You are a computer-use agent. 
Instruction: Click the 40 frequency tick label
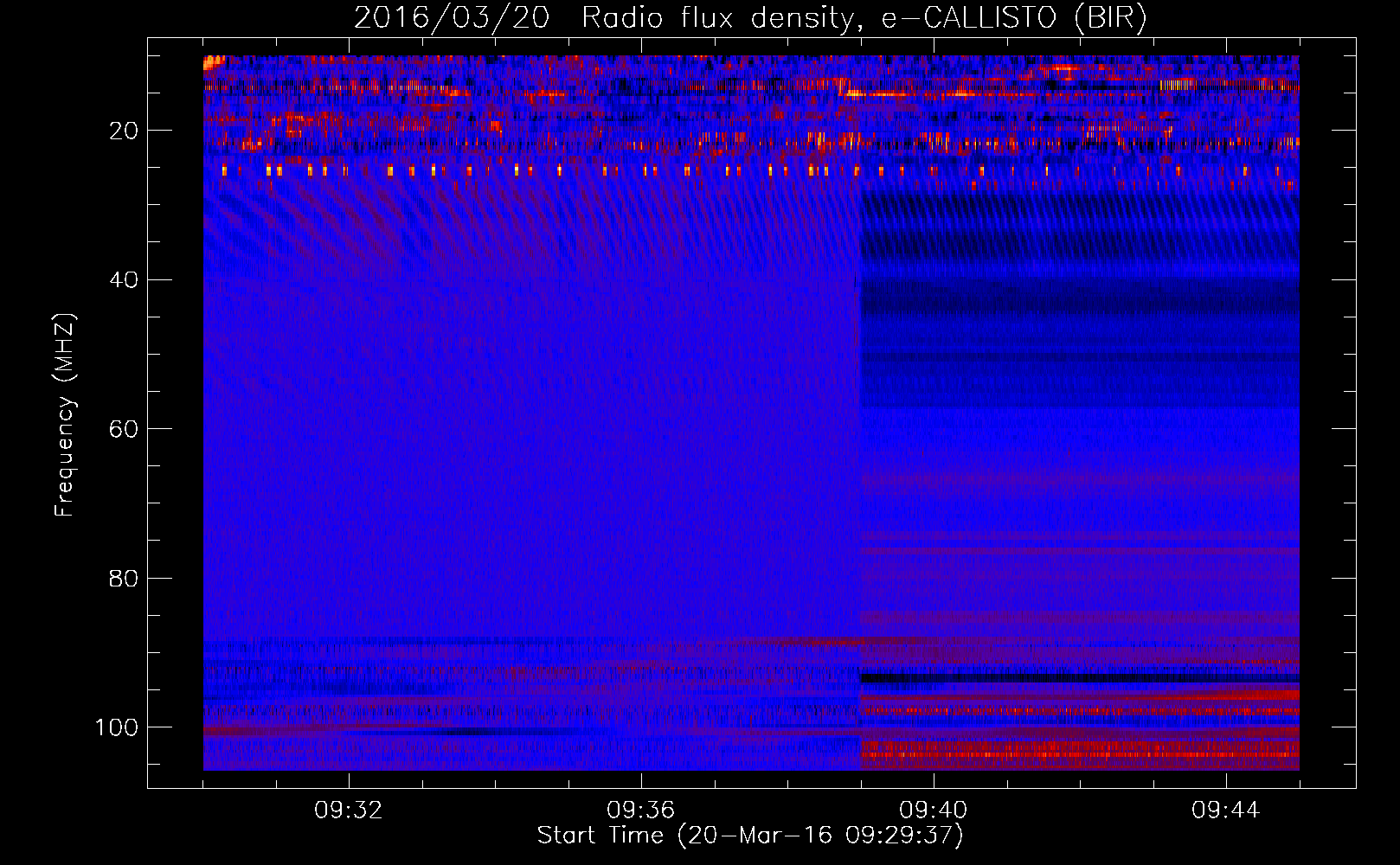(124, 279)
